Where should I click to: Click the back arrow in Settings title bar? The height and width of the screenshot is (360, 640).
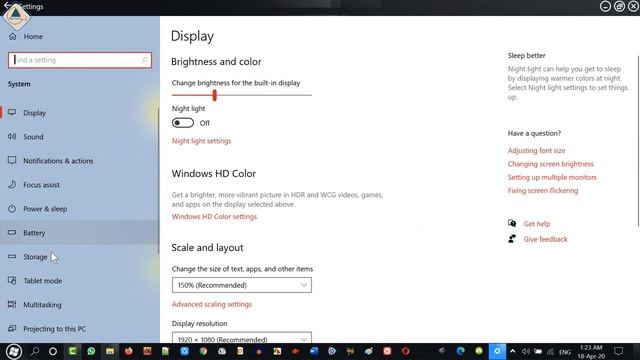(7, 6)
